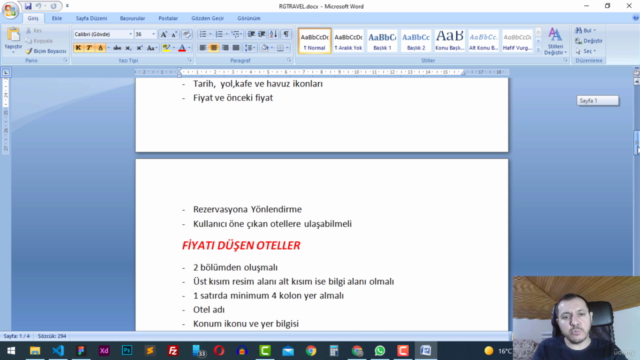This screenshot has width=640, height=360.
Task: Open underline style dropdown arrow
Action: pos(108,48)
